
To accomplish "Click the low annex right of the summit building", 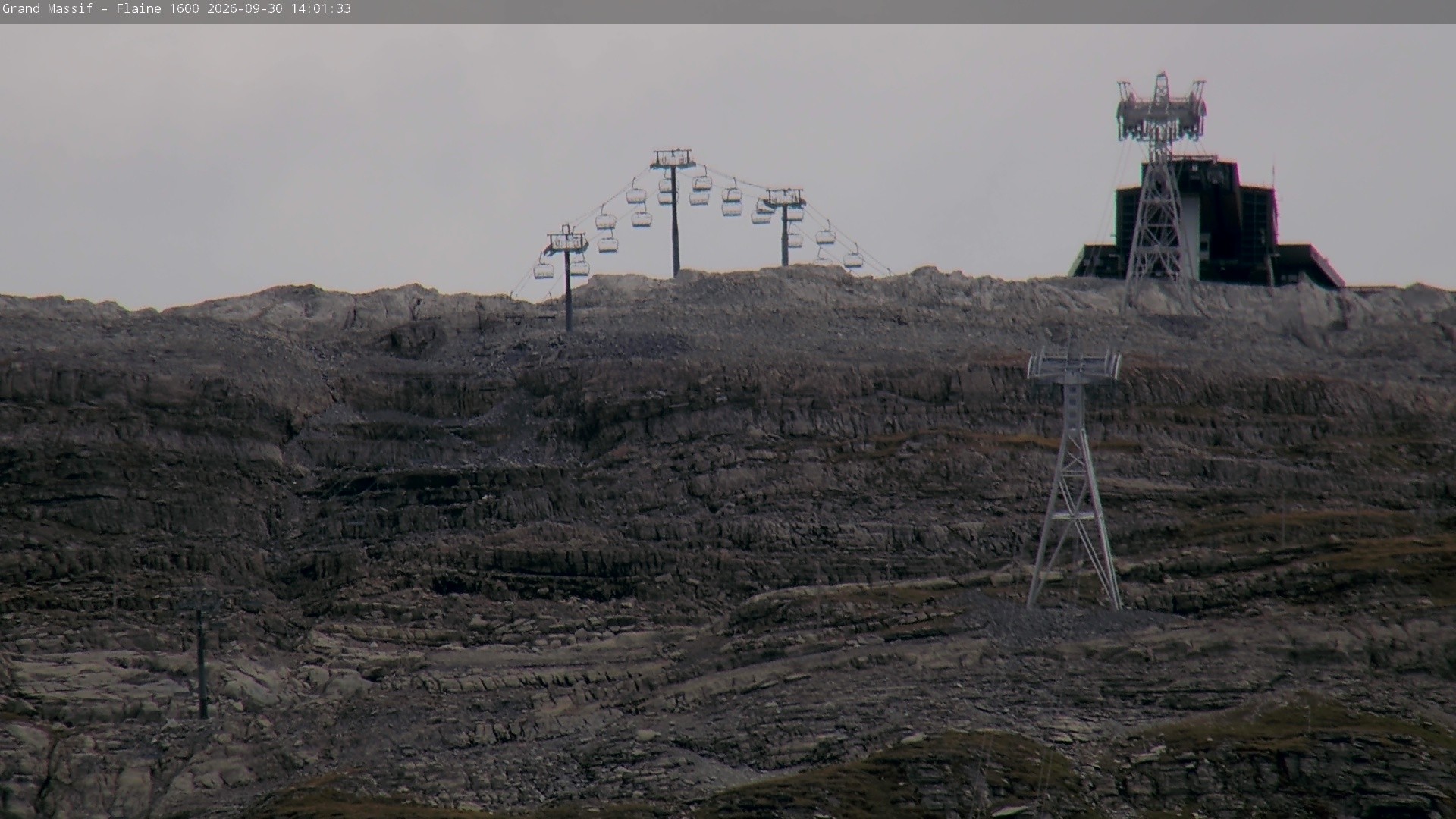I will point(1308,265).
